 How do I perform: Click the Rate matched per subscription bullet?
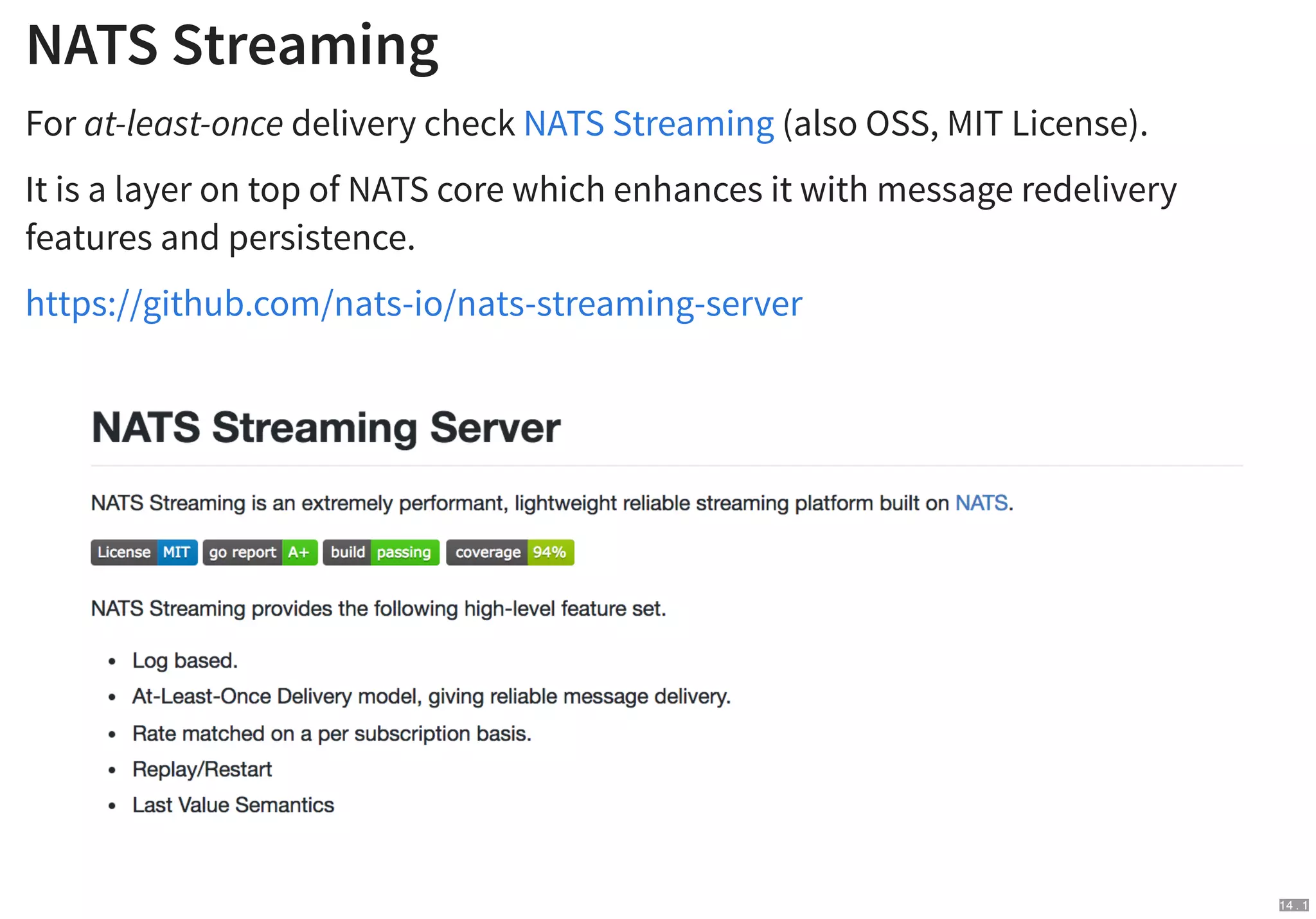click(332, 733)
